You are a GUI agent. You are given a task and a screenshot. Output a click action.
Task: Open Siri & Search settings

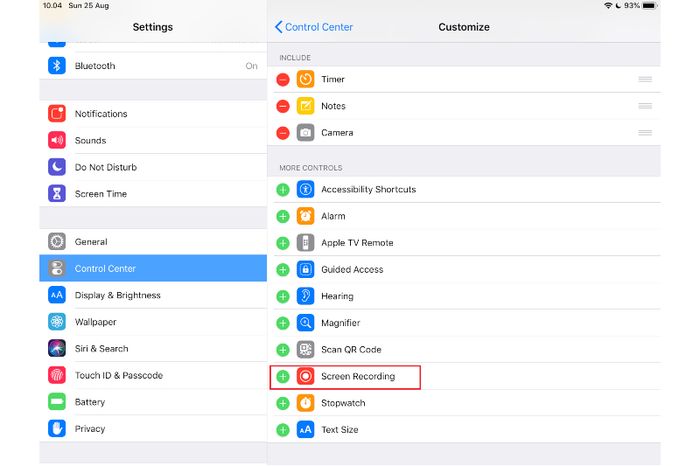[153, 348]
